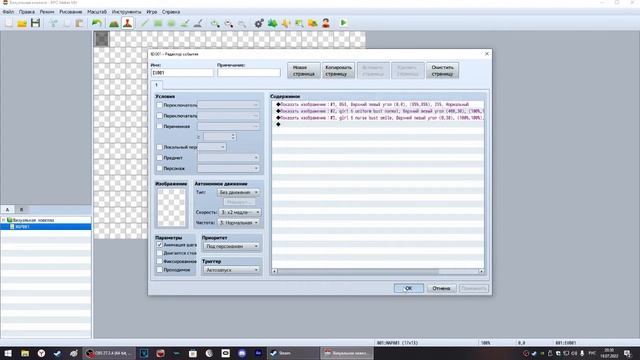Open the Инструменты menu
Viewport: 640px width, 360px height.
[x=127, y=12]
